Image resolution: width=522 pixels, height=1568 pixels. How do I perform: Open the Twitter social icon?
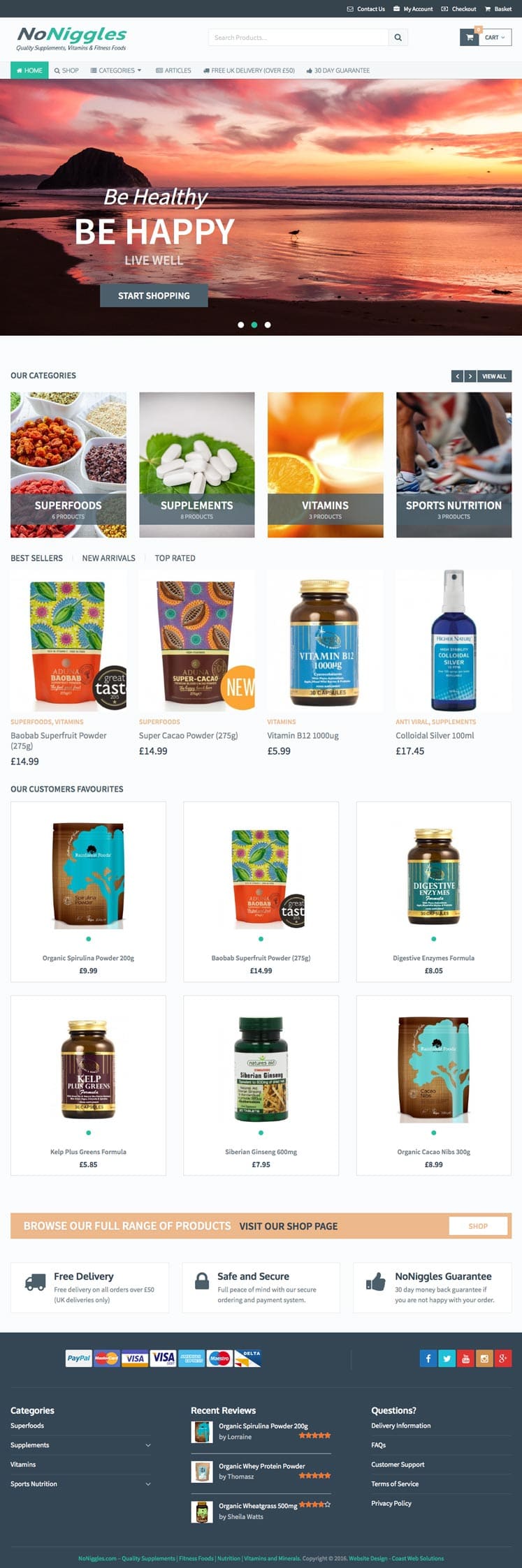tap(447, 1358)
